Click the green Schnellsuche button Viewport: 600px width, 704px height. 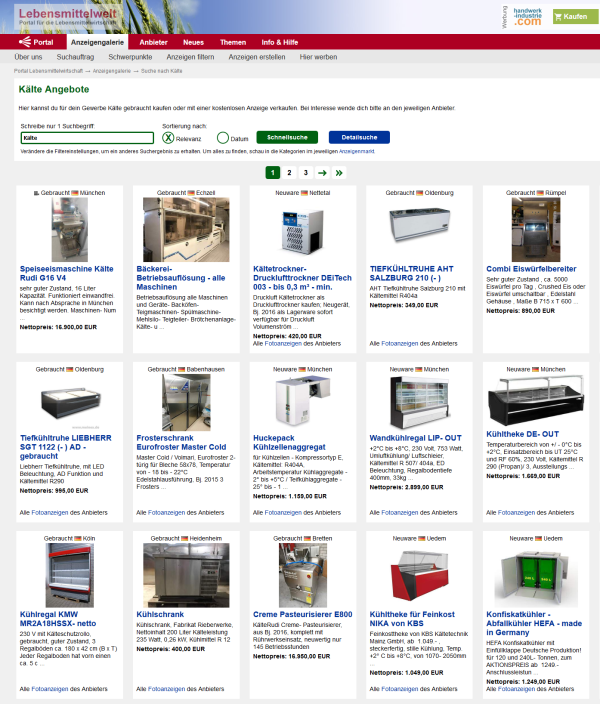(x=287, y=137)
